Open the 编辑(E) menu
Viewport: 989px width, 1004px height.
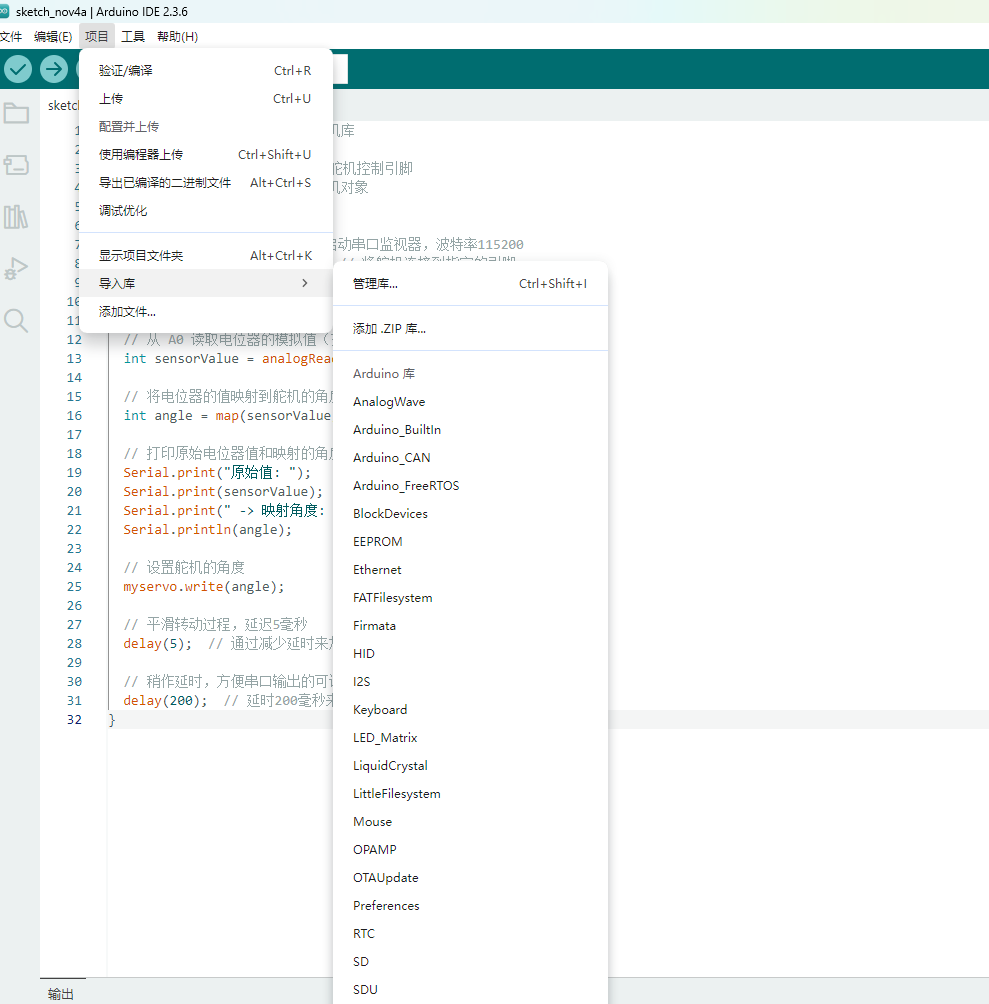click(53, 36)
